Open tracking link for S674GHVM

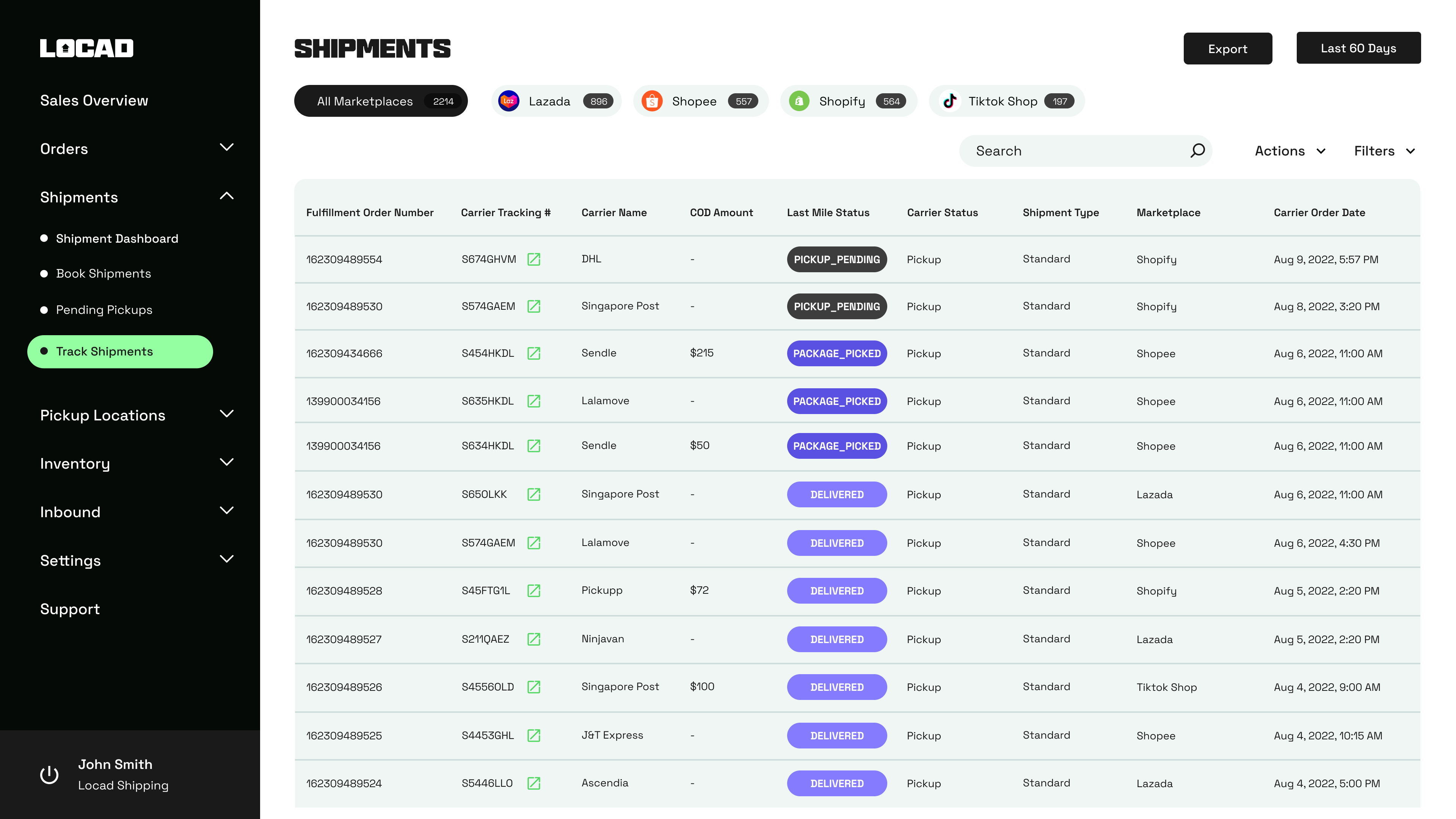click(x=533, y=259)
